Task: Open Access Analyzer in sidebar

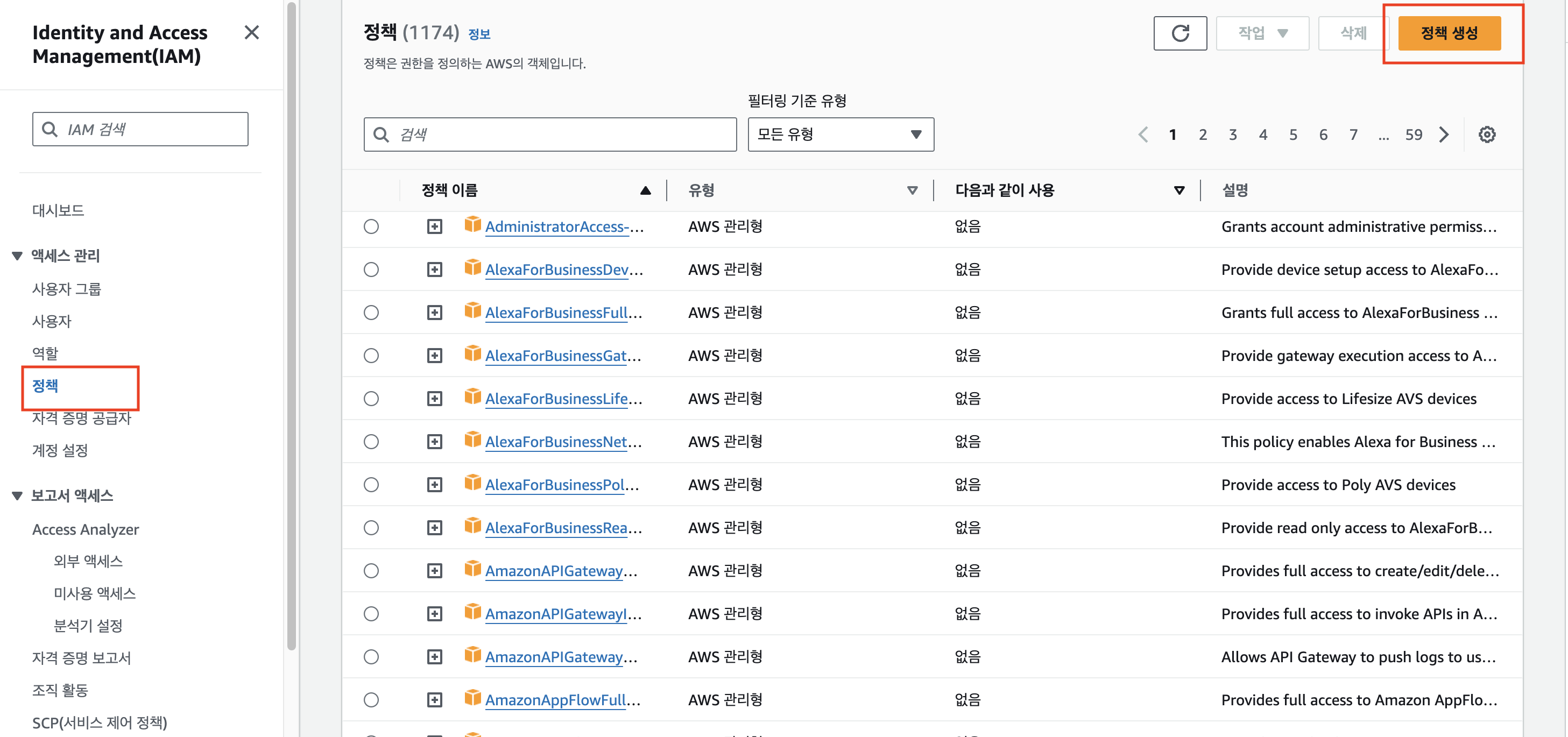Action: pos(85,529)
